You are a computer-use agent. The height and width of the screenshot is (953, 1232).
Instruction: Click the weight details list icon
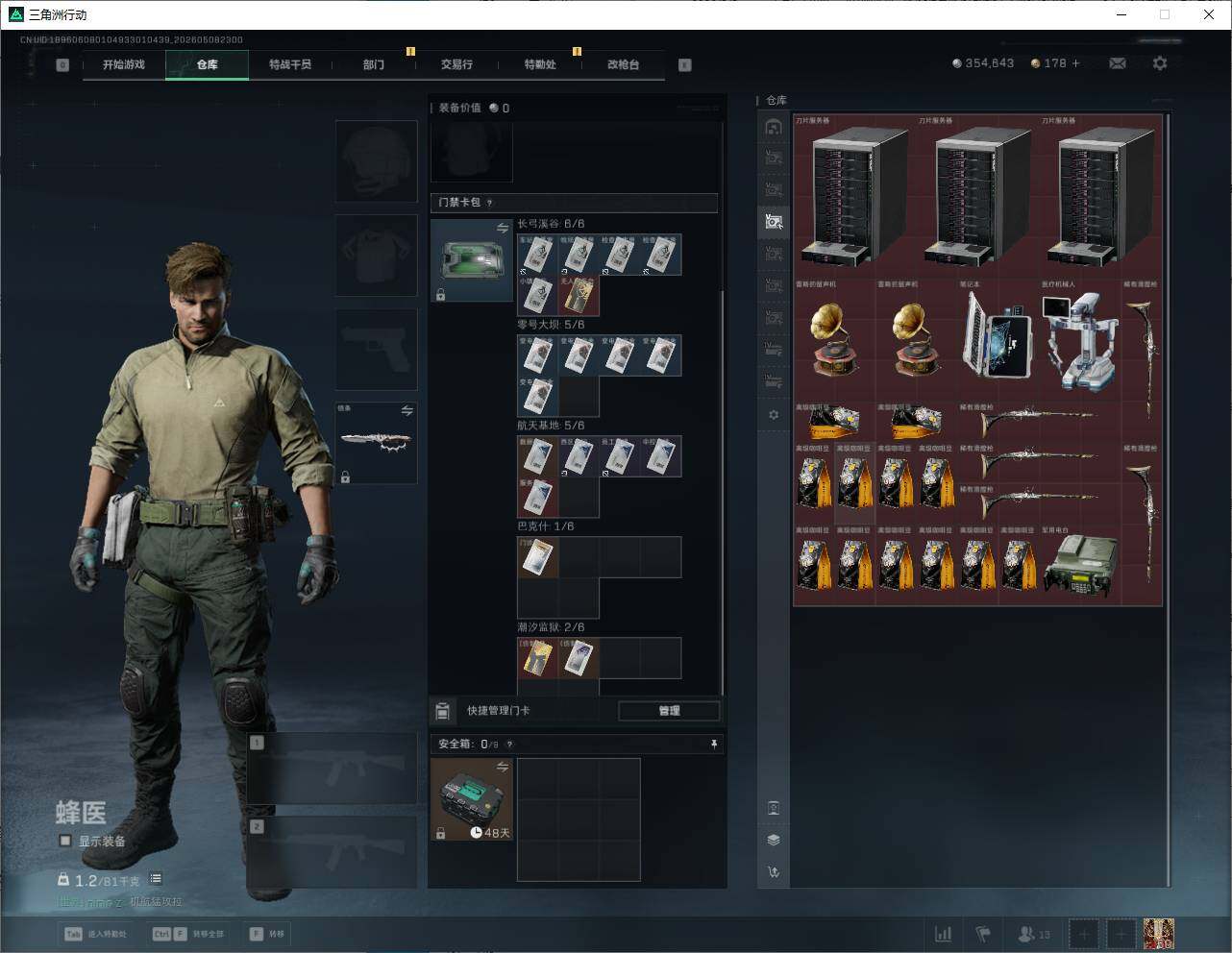tap(156, 879)
